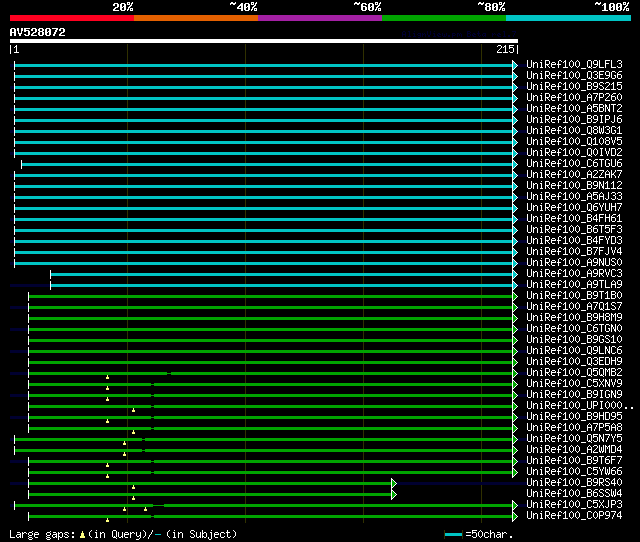This screenshot has width=640, height=542.
Task: Click the cyan A9TLA9 alignment bar
Action: 280,285
